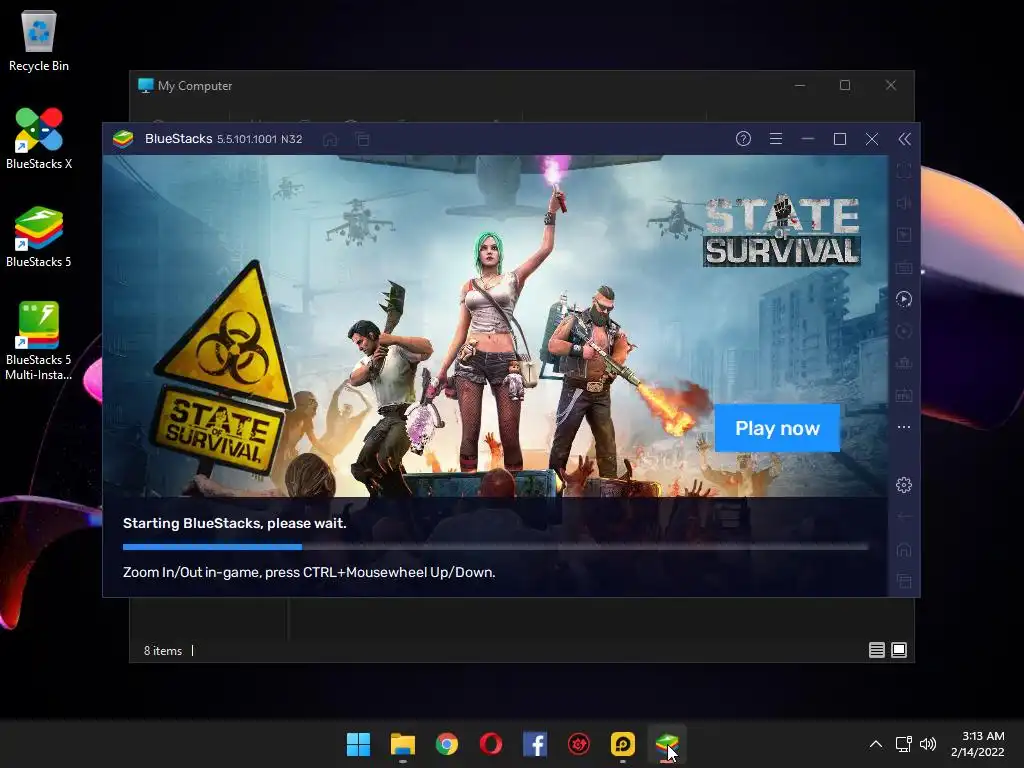Open the Windows Start menu
The height and width of the screenshot is (768, 1024).
(x=358, y=744)
